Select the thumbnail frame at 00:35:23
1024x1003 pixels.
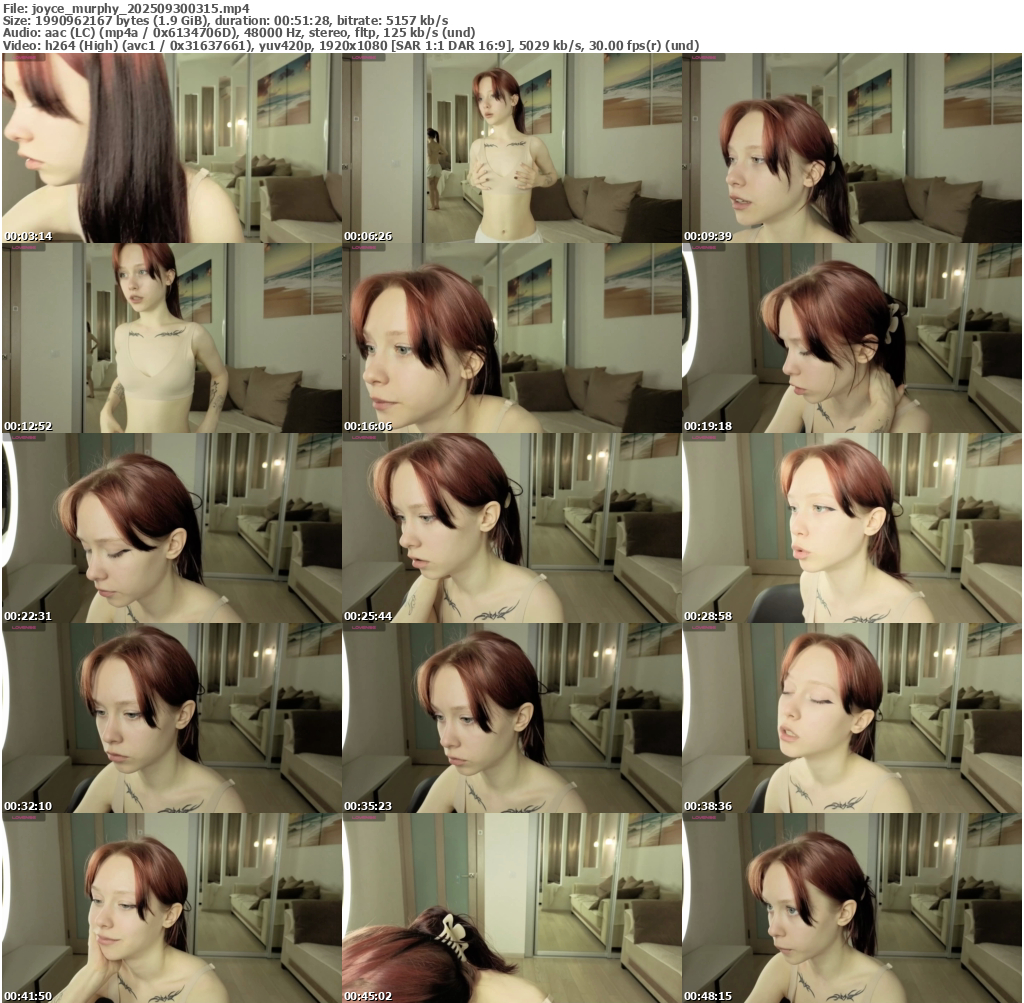512,718
